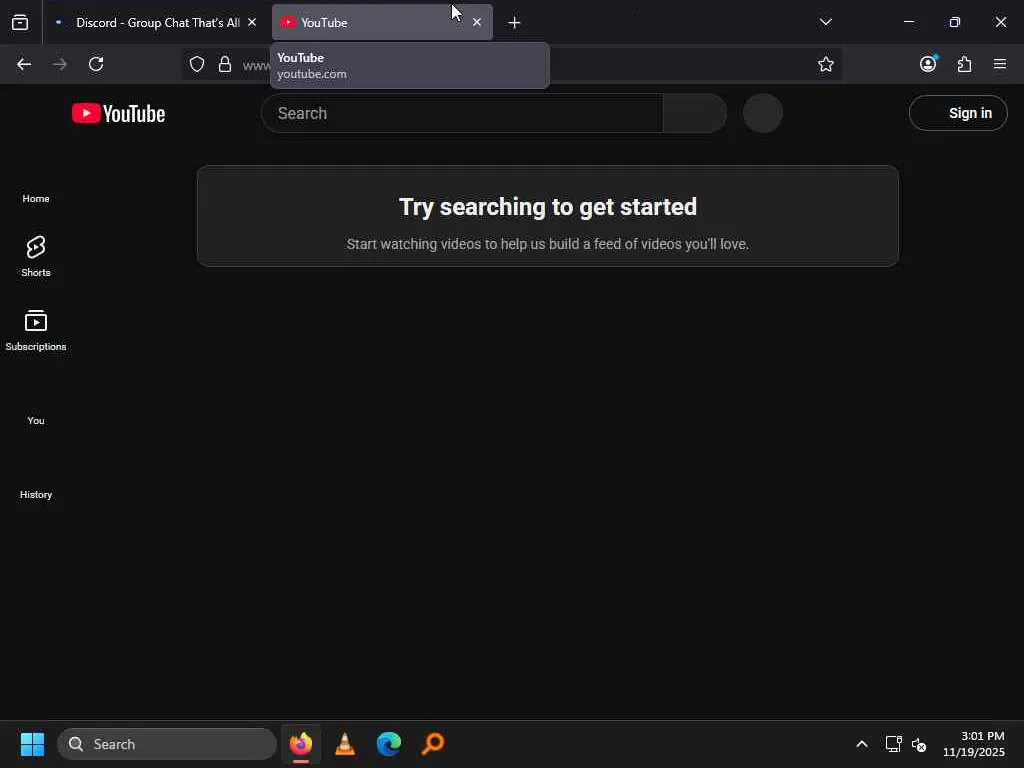1024x768 pixels.
Task: Open the Extensions puzzle icon
Action: click(964, 64)
